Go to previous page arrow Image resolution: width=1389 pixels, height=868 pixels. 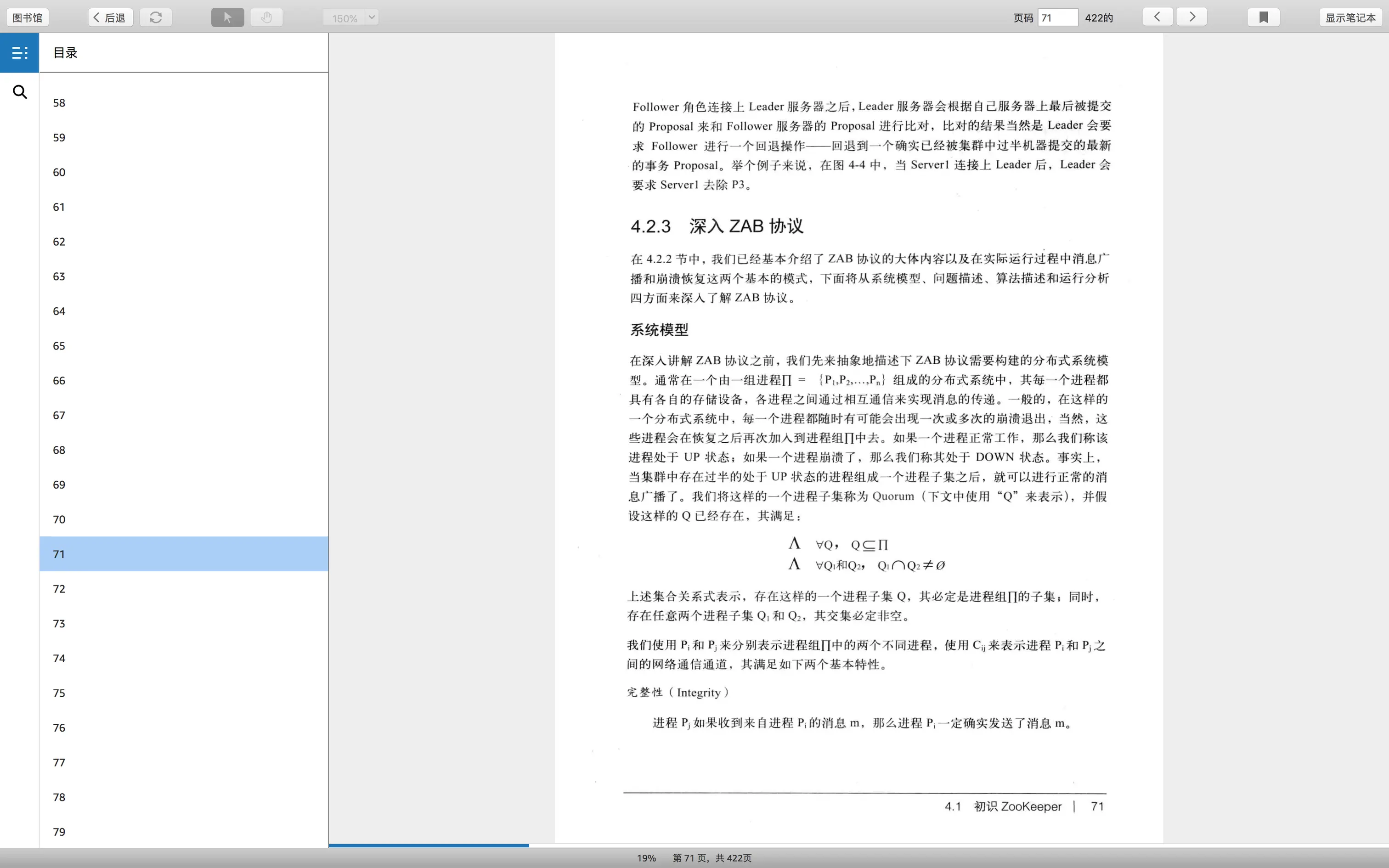pos(1157,17)
